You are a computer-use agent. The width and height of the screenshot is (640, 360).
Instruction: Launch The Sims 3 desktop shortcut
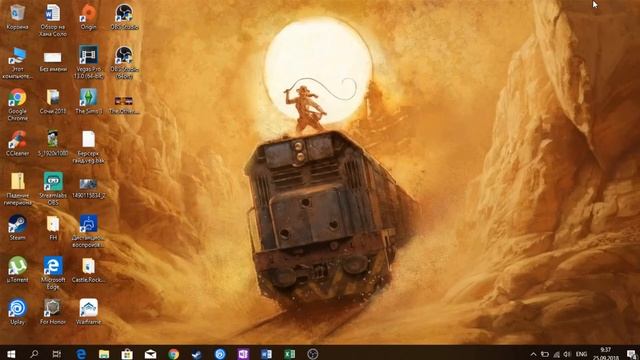[88, 101]
